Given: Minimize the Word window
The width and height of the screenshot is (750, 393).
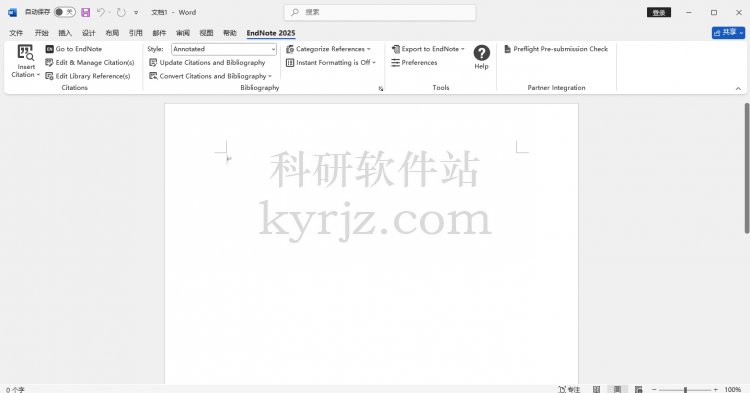Looking at the screenshot, I should (x=689, y=12).
